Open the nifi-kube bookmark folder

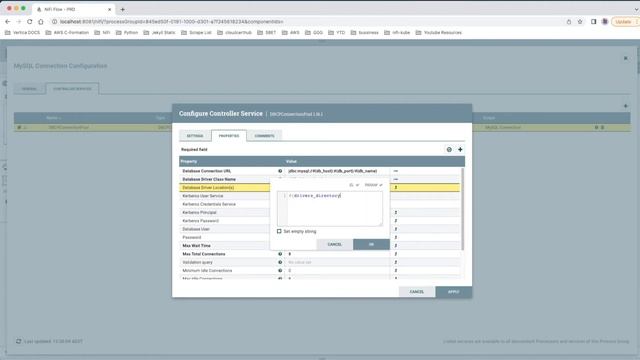click(x=397, y=33)
